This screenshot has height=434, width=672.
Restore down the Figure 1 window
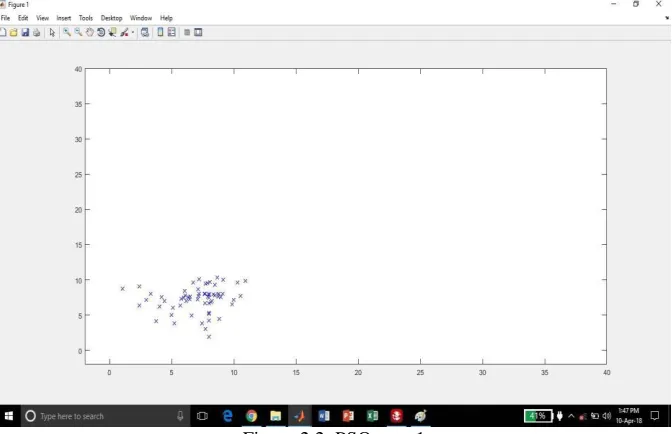(x=636, y=4)
